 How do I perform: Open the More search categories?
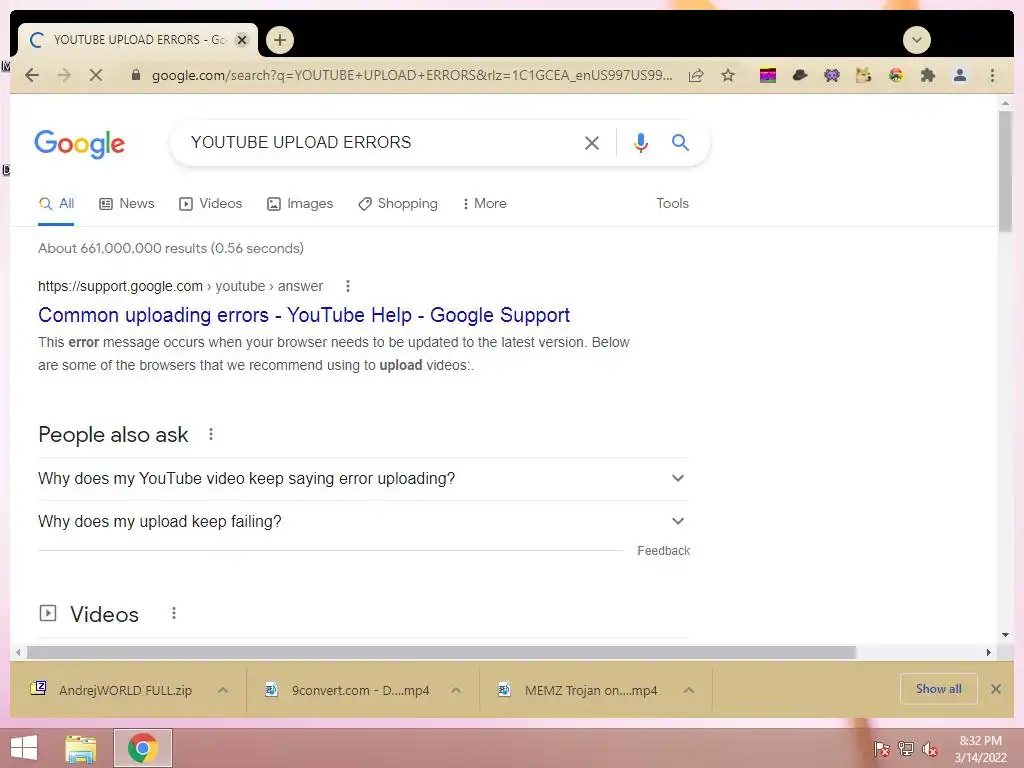(484, 204)
